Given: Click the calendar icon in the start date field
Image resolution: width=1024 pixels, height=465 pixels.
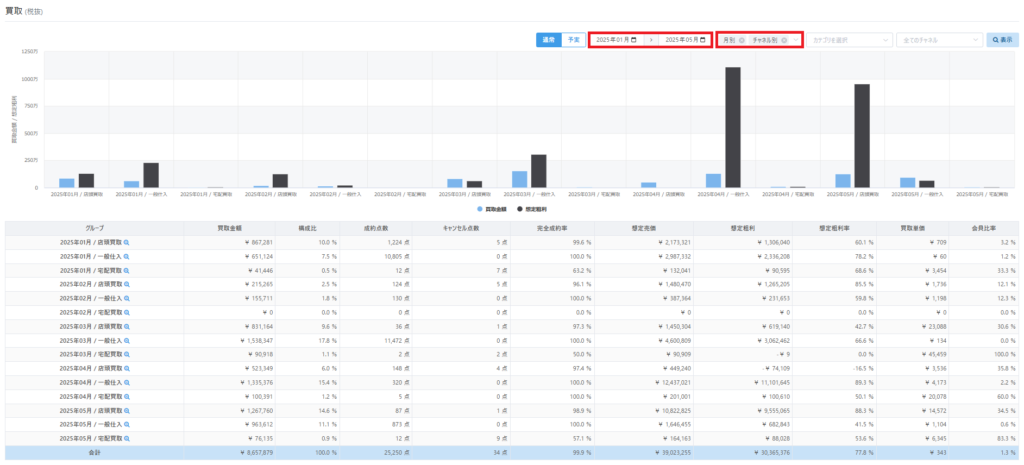Looking at the screenshot, I should coord(634,40).
